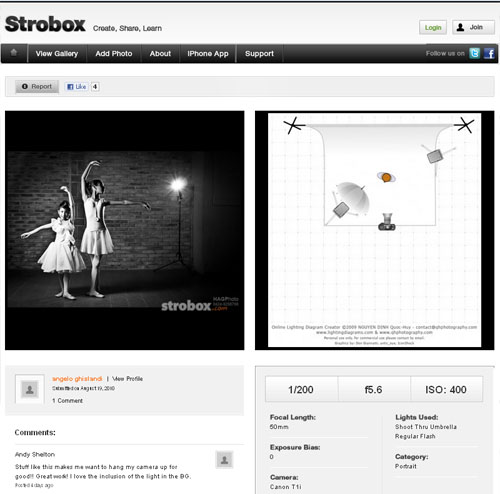500x494 pixels.
Task: Click the Join button
Action: point(473,27)
